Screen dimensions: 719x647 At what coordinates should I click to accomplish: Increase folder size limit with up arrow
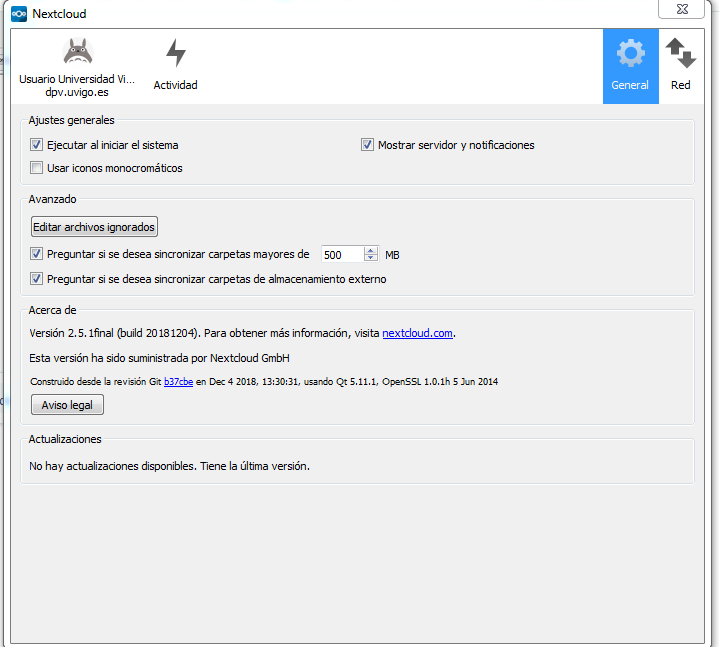[x=371, y=250]
